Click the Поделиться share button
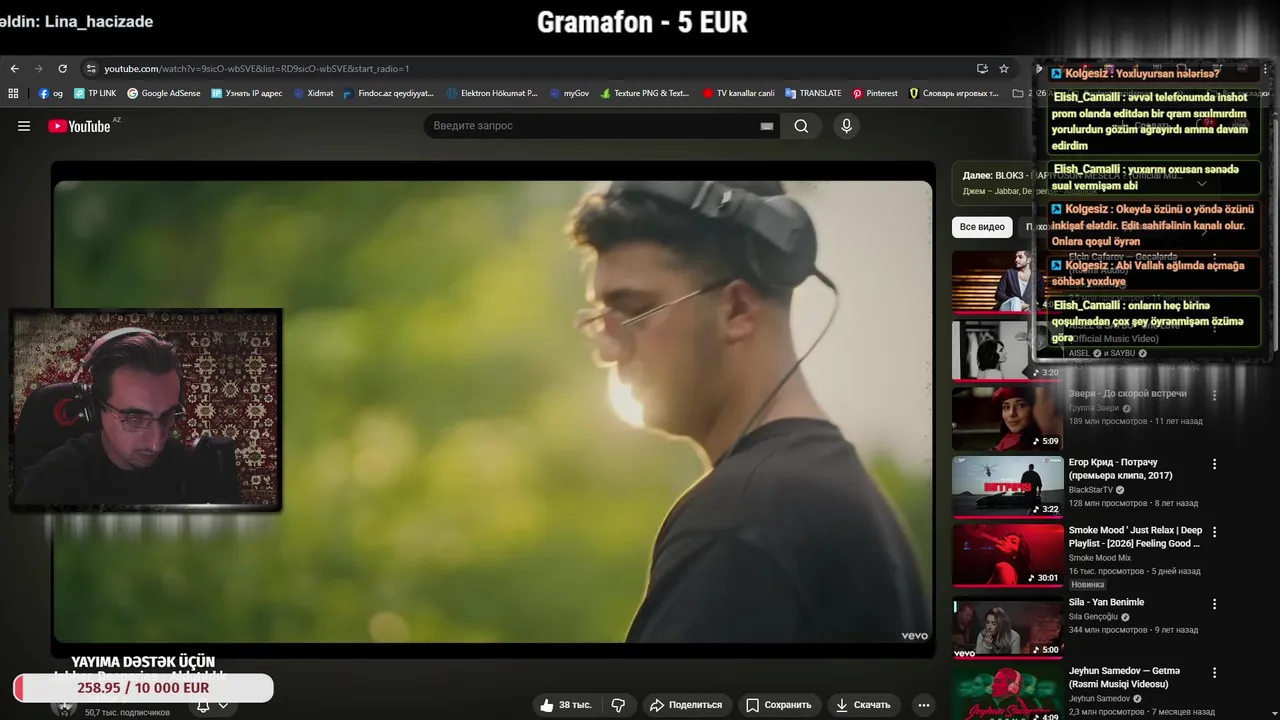Screen dimensions: 1280x720 686,705
